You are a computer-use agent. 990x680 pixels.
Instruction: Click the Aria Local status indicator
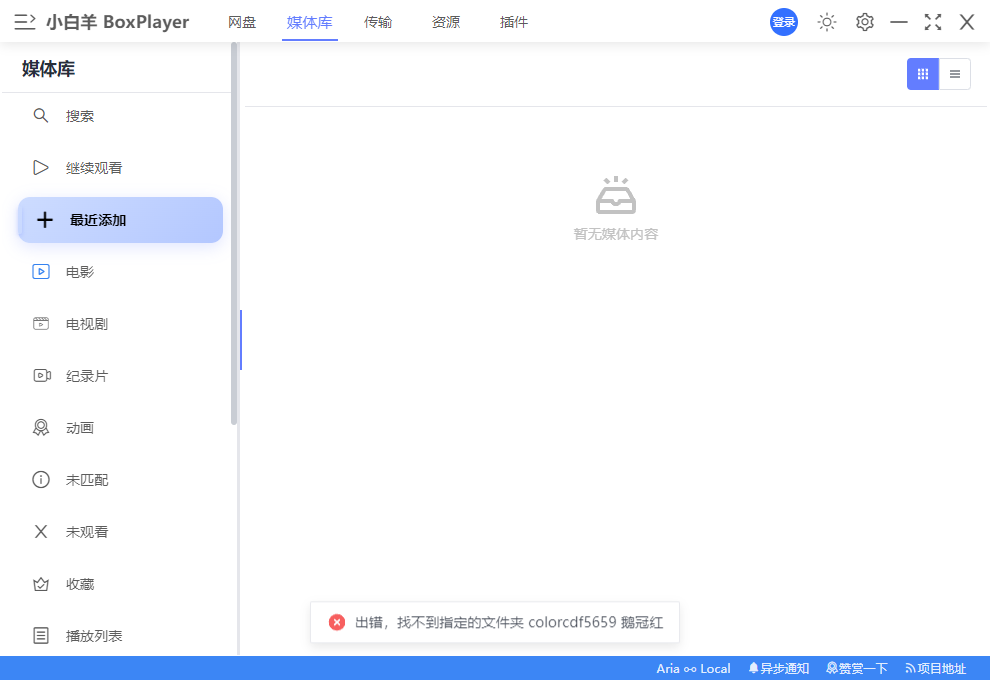(692, 668)
